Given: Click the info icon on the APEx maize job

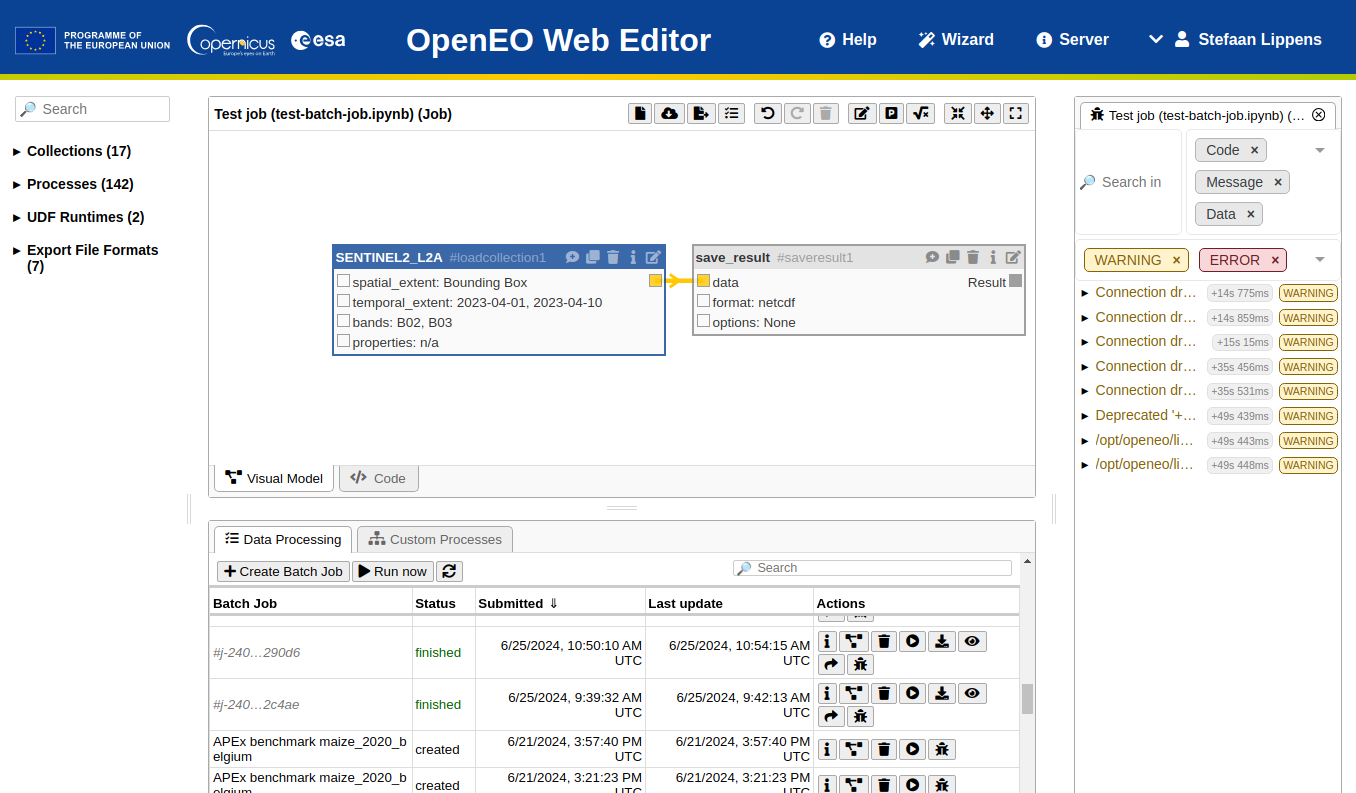Looking at the screenshot, I should point(826,748).
